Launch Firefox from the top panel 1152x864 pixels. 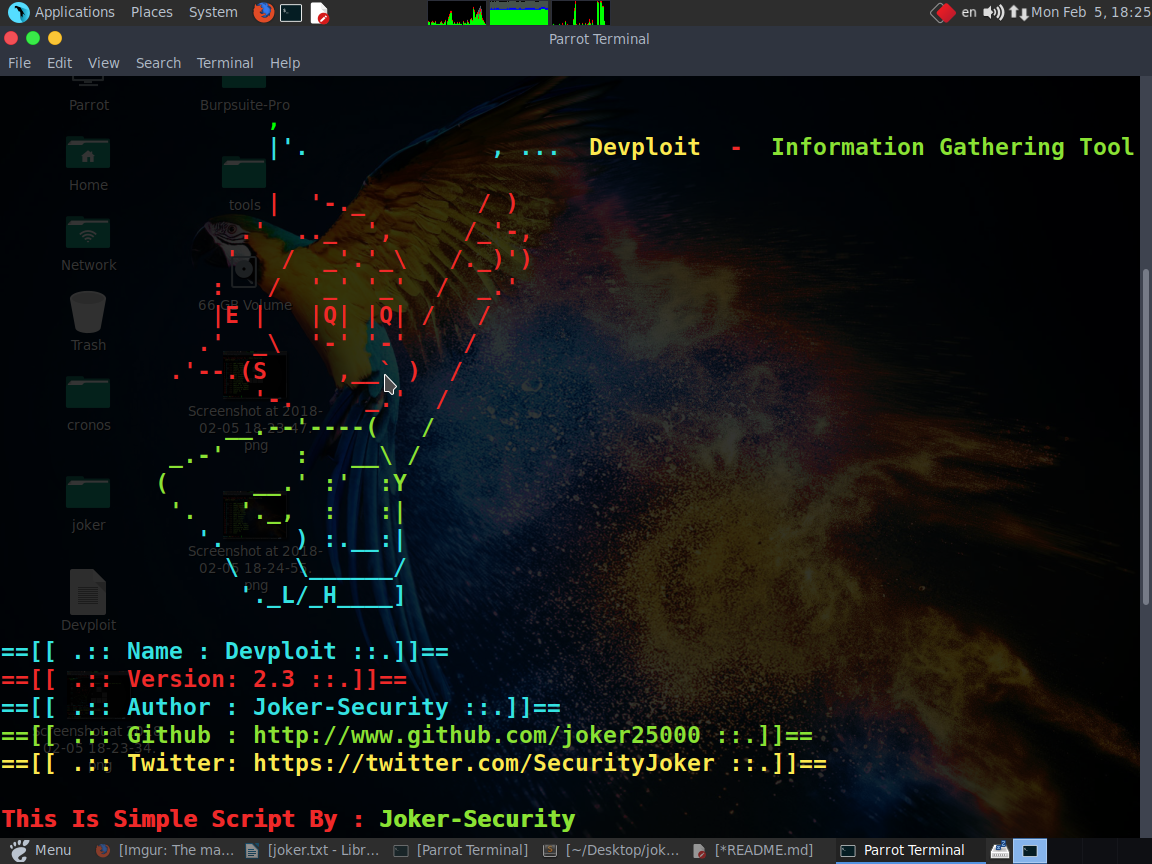point(264,12)
